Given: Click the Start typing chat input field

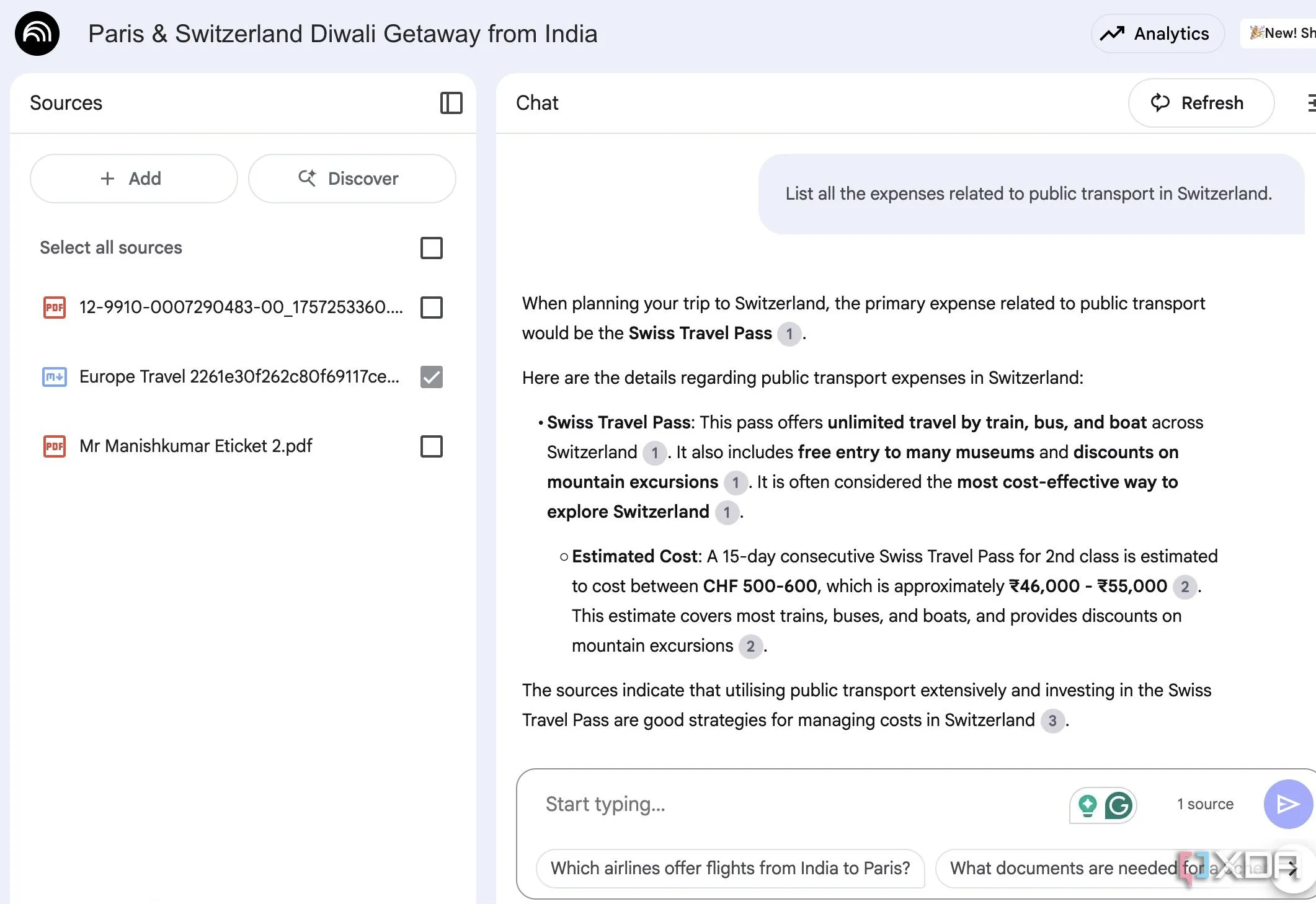Looking at the screenshot, I should (x=794, y=804).
